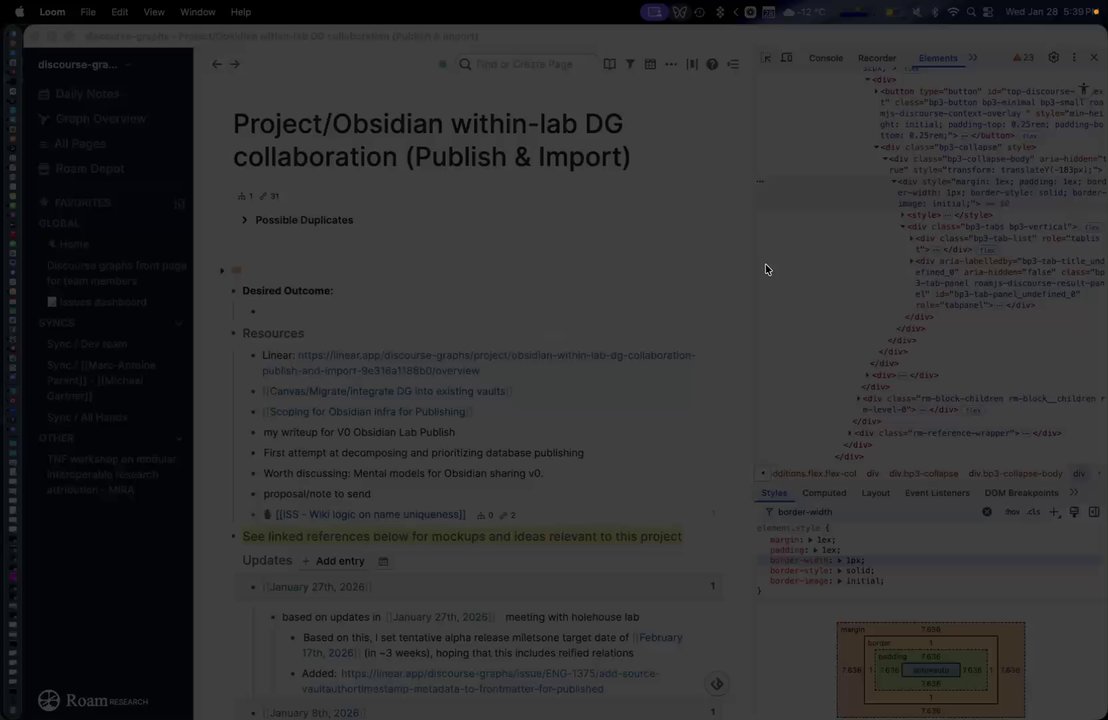Viewport: 1108px width, 720px height.
Task: Go forward with the right arrow in Roam
Action: pos(235,64)
